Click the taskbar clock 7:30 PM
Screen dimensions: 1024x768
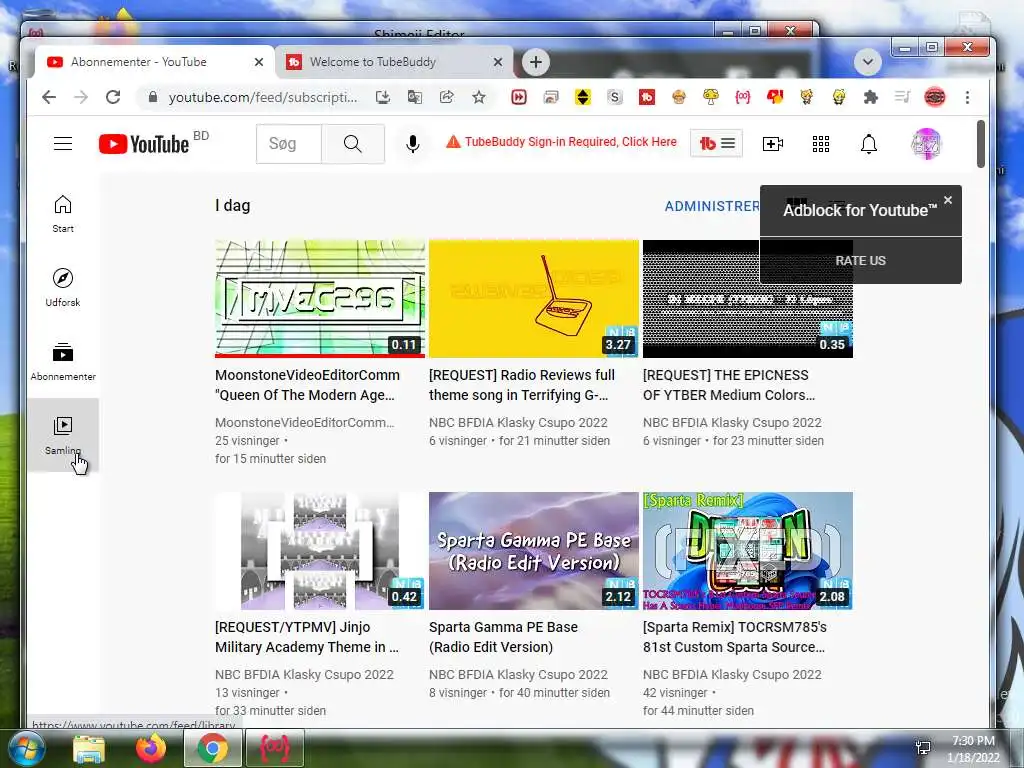(x=973, y=741)
